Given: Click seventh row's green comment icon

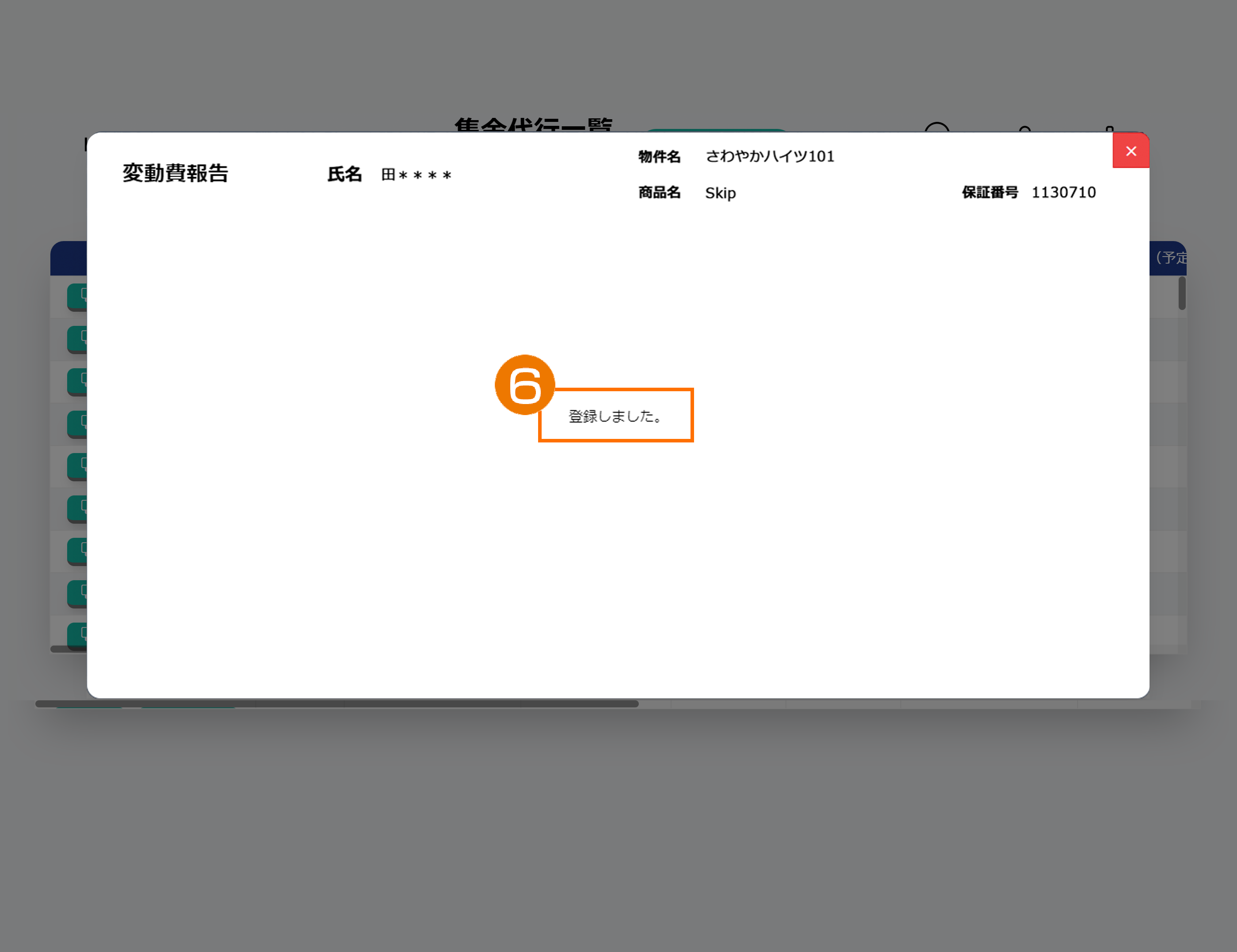Looking at the screenshot, I should pyautogui.click(x=78, y=551).
